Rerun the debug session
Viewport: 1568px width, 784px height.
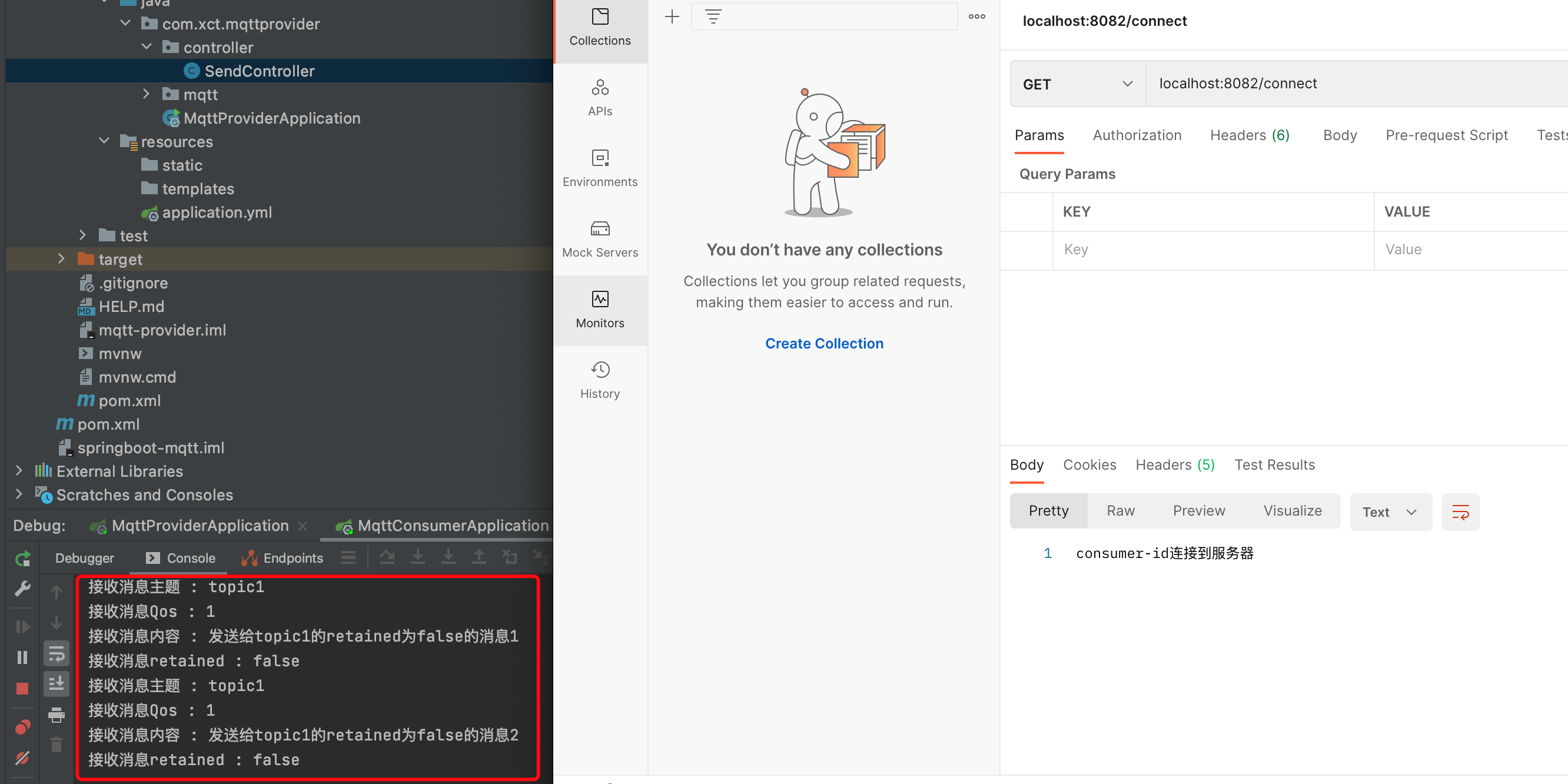coord(22,557)
